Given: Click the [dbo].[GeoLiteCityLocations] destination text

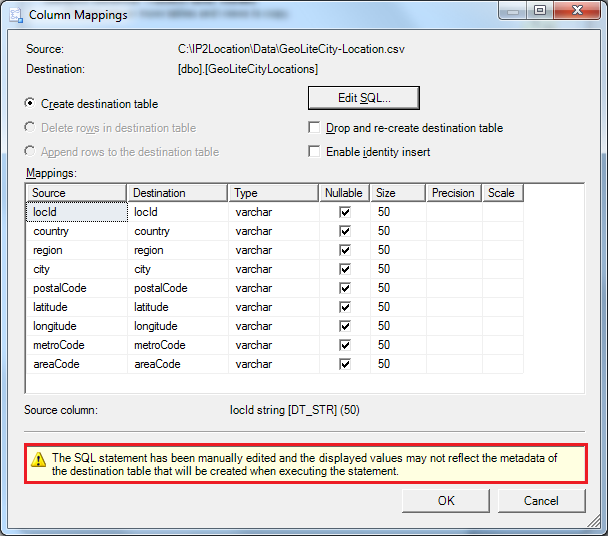Looking at the screenshot, I should (x=248, y=69).
